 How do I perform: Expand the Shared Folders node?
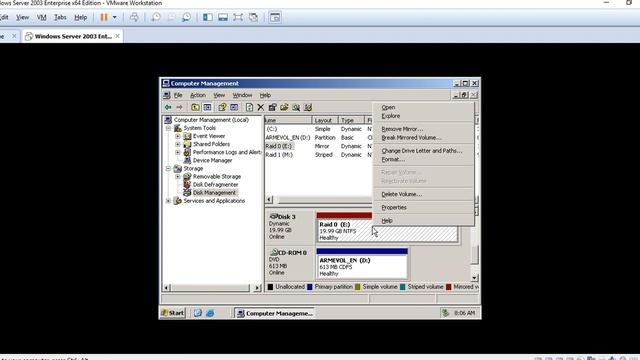(x=178, y=144)
